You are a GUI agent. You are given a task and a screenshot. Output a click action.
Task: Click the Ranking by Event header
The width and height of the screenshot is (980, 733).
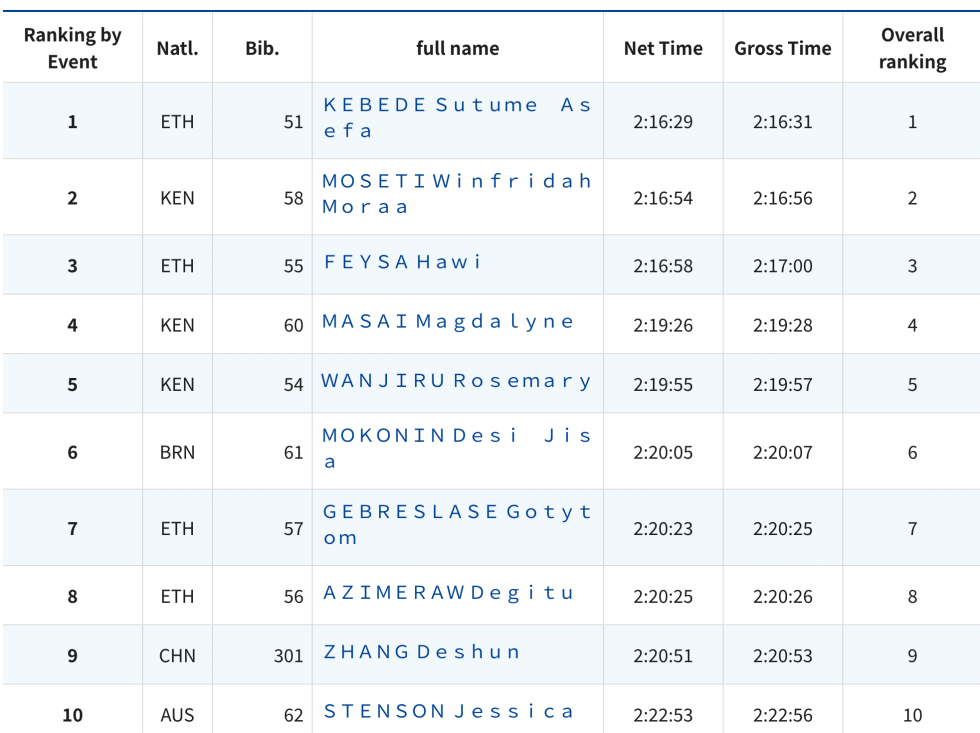[x=72, y=48]
